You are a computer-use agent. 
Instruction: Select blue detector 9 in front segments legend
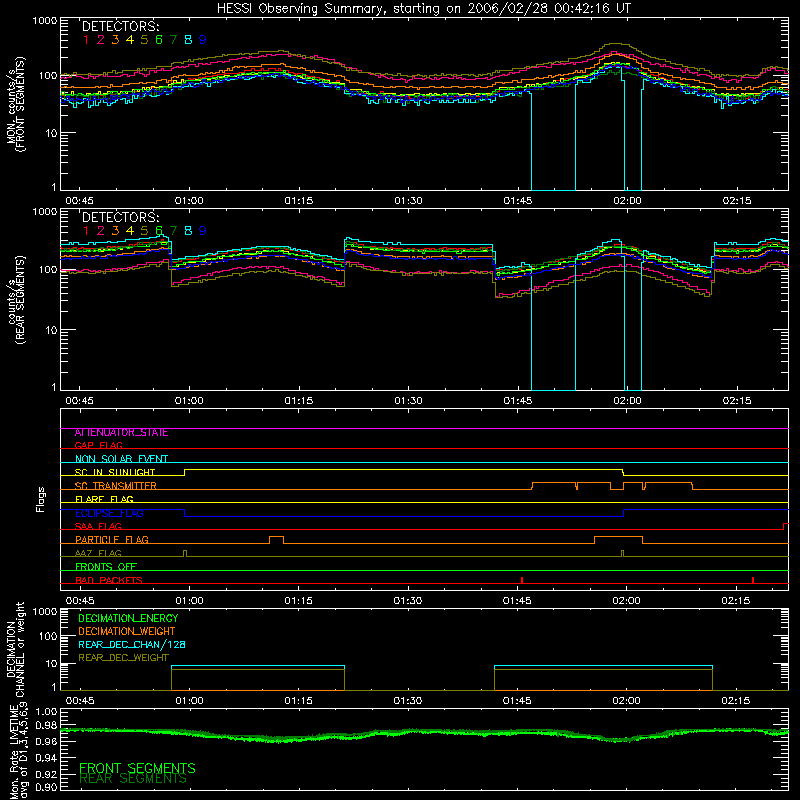[x=203, y=40]
